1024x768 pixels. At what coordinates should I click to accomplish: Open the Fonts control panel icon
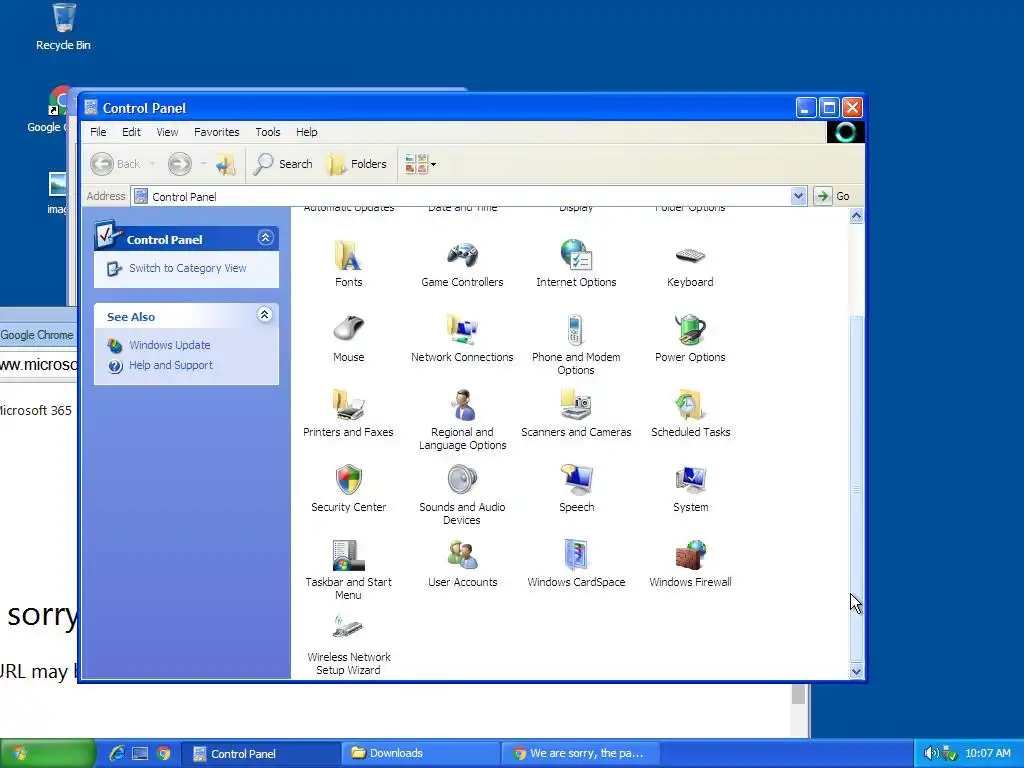pyautogui.click(x=348, y=264)
